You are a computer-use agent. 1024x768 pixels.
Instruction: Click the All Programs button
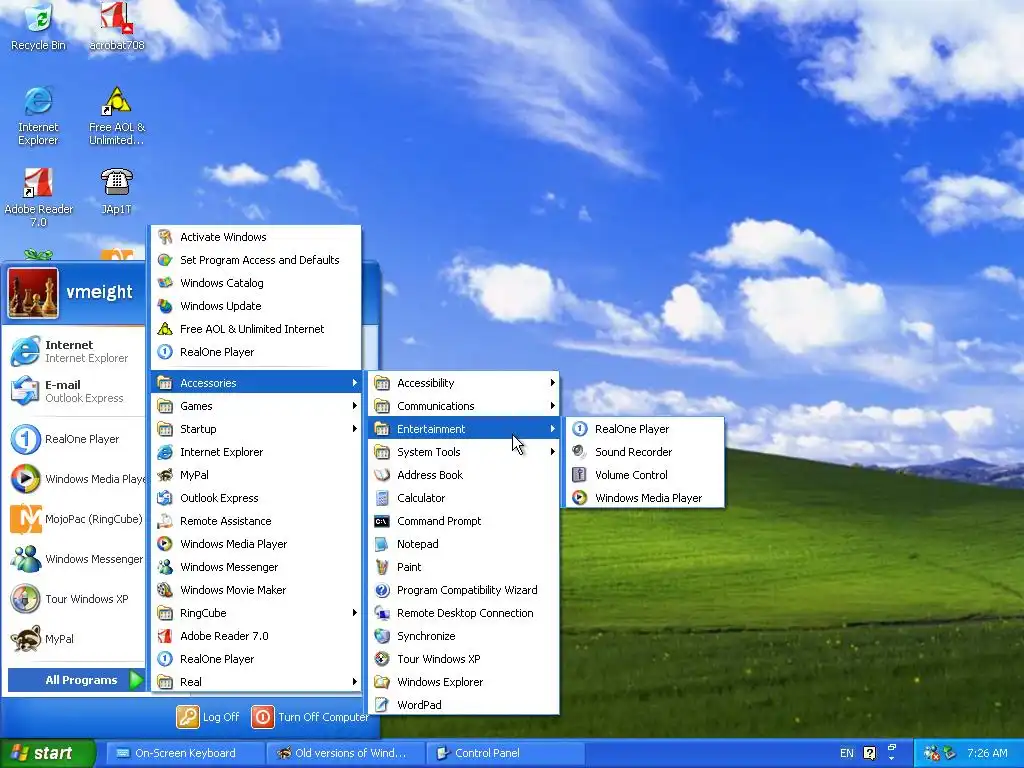click(x=76, y=680)
